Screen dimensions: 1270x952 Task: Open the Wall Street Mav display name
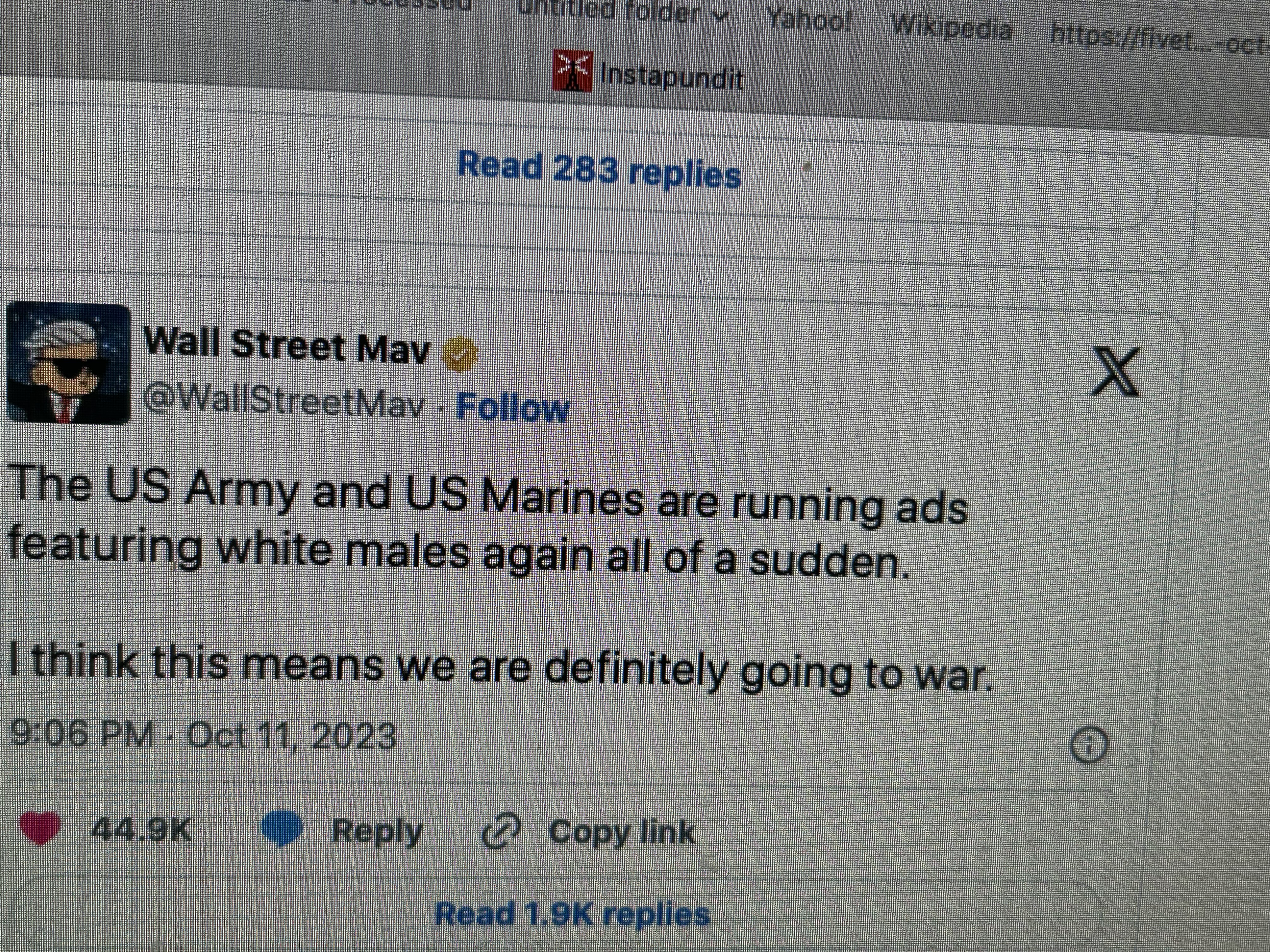[x=287, y=346]
